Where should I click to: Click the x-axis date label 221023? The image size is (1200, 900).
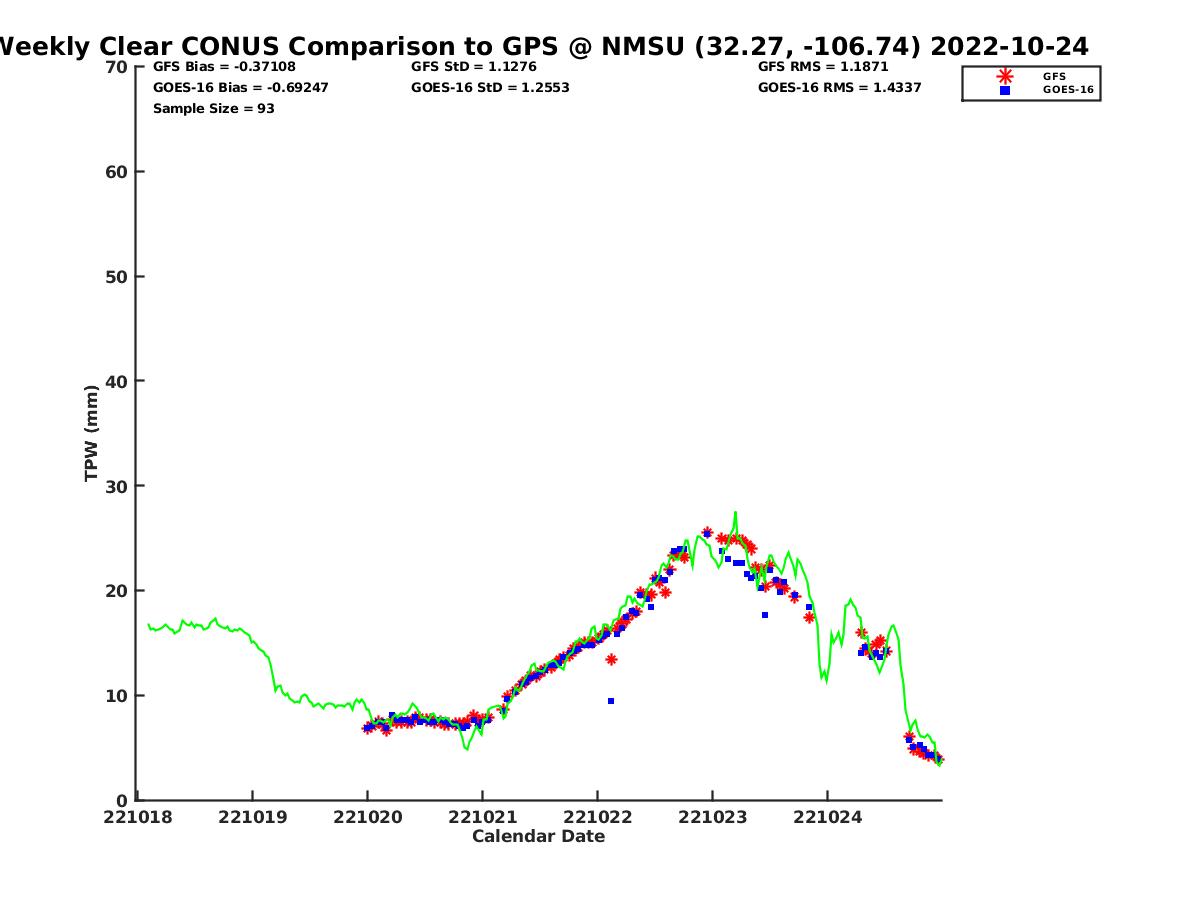pyautogui.click(x=712, y=817)
